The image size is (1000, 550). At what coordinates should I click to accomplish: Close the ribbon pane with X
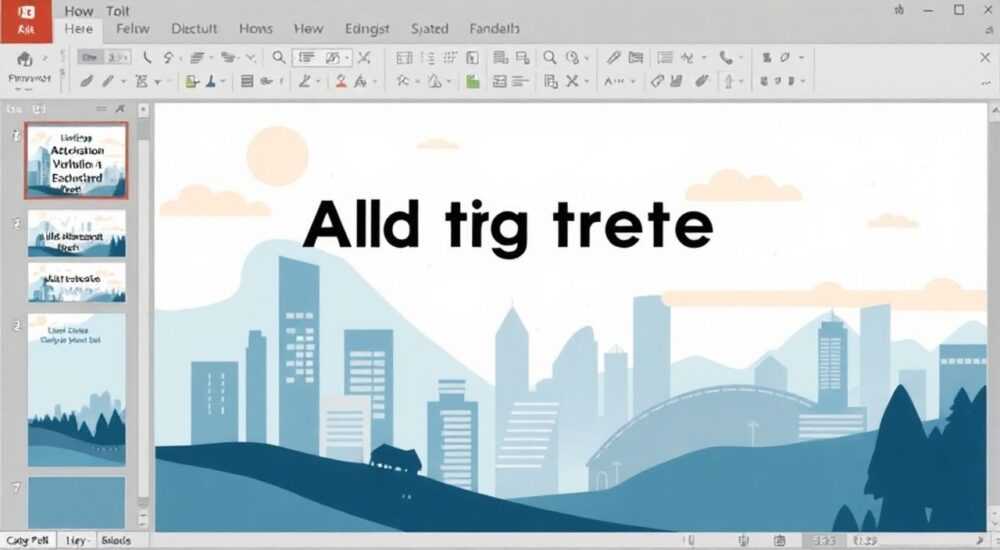[x=985, y=57]
